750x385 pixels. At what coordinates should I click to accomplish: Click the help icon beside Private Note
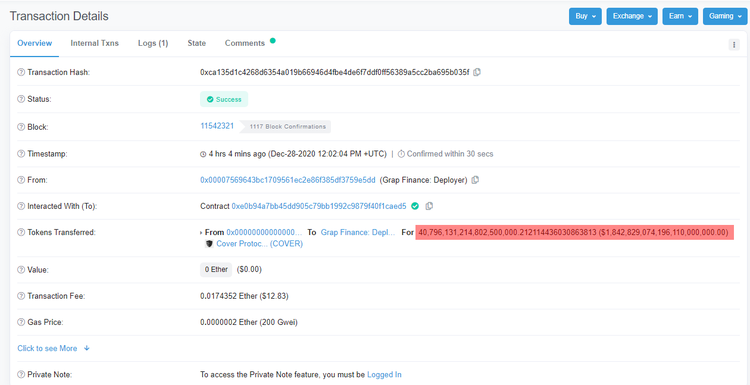[x=21, y=374]
